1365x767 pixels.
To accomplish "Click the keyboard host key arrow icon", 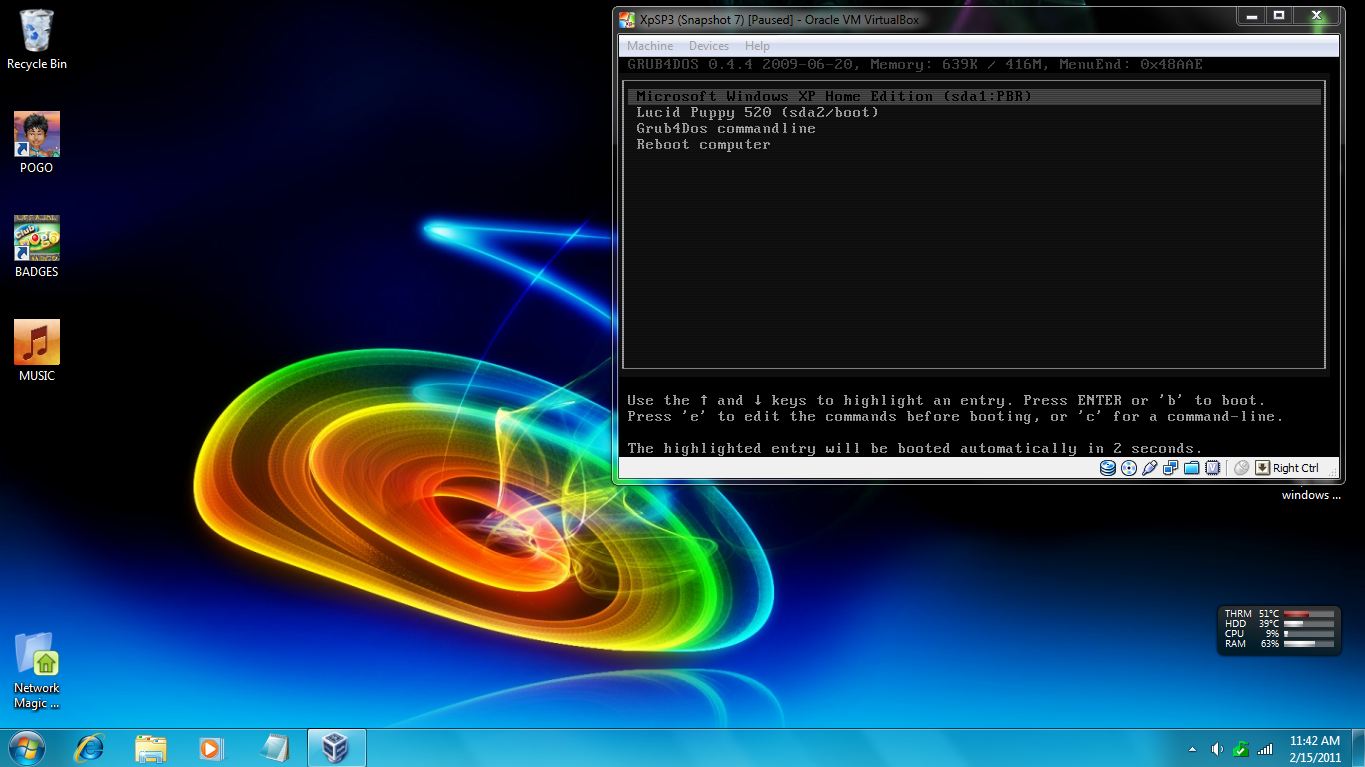I will point(1263,468).
